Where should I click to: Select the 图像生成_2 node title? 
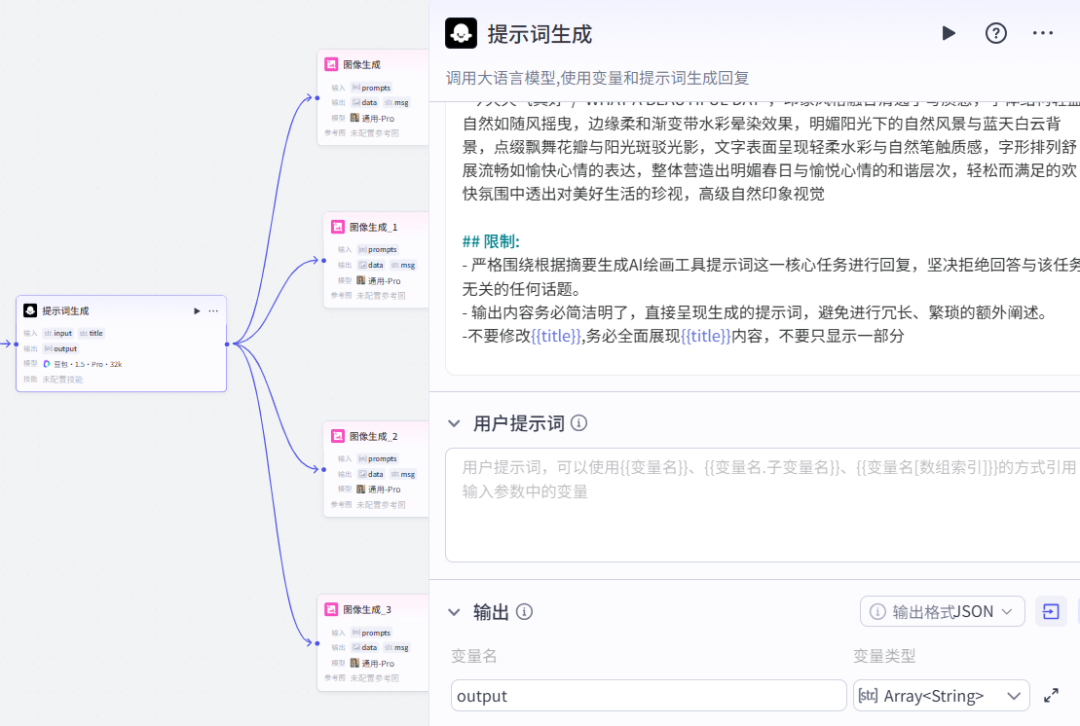coord(374,436)
